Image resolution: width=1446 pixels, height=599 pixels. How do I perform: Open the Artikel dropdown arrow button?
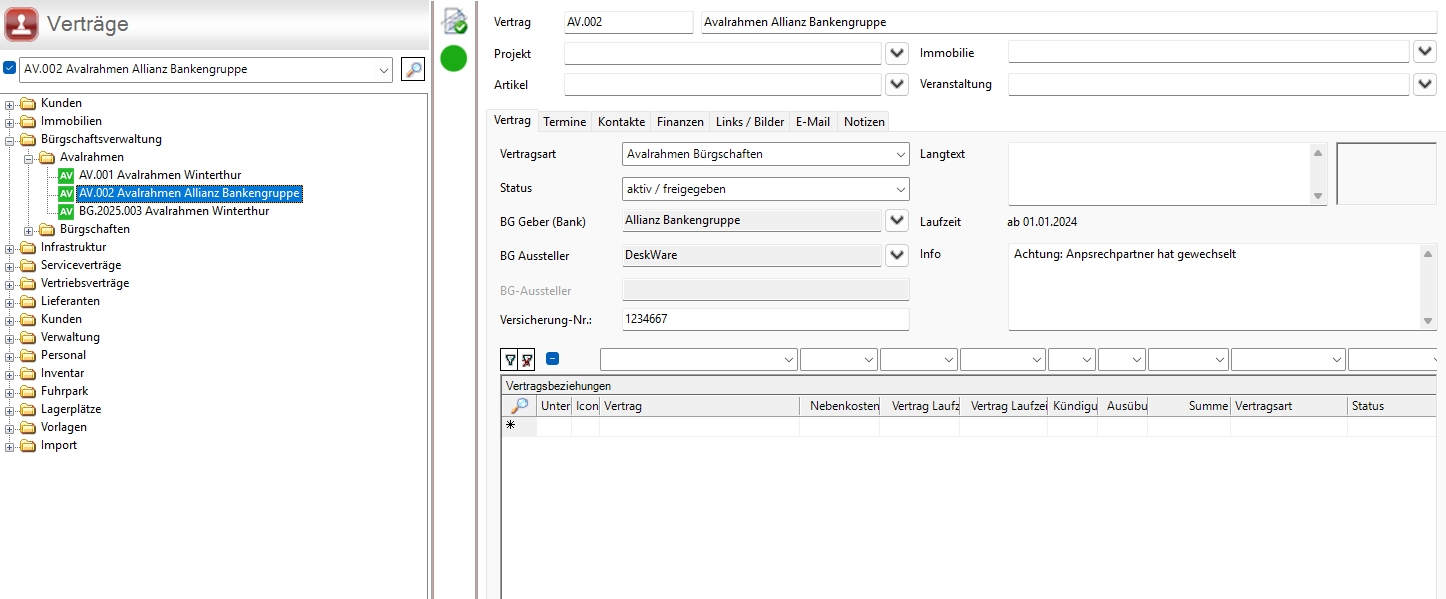click(x=897, y=84)
